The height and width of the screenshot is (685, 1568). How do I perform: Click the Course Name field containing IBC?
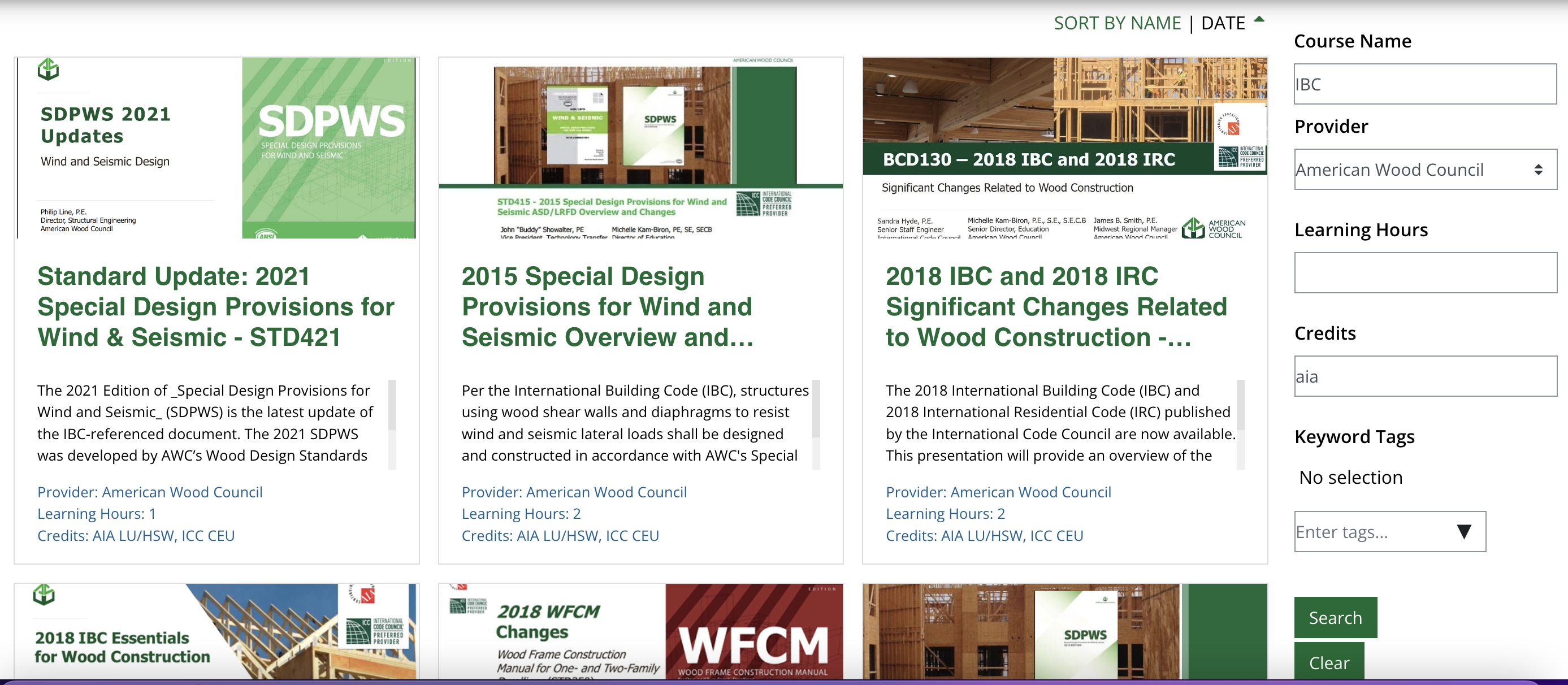[1424, 85]
